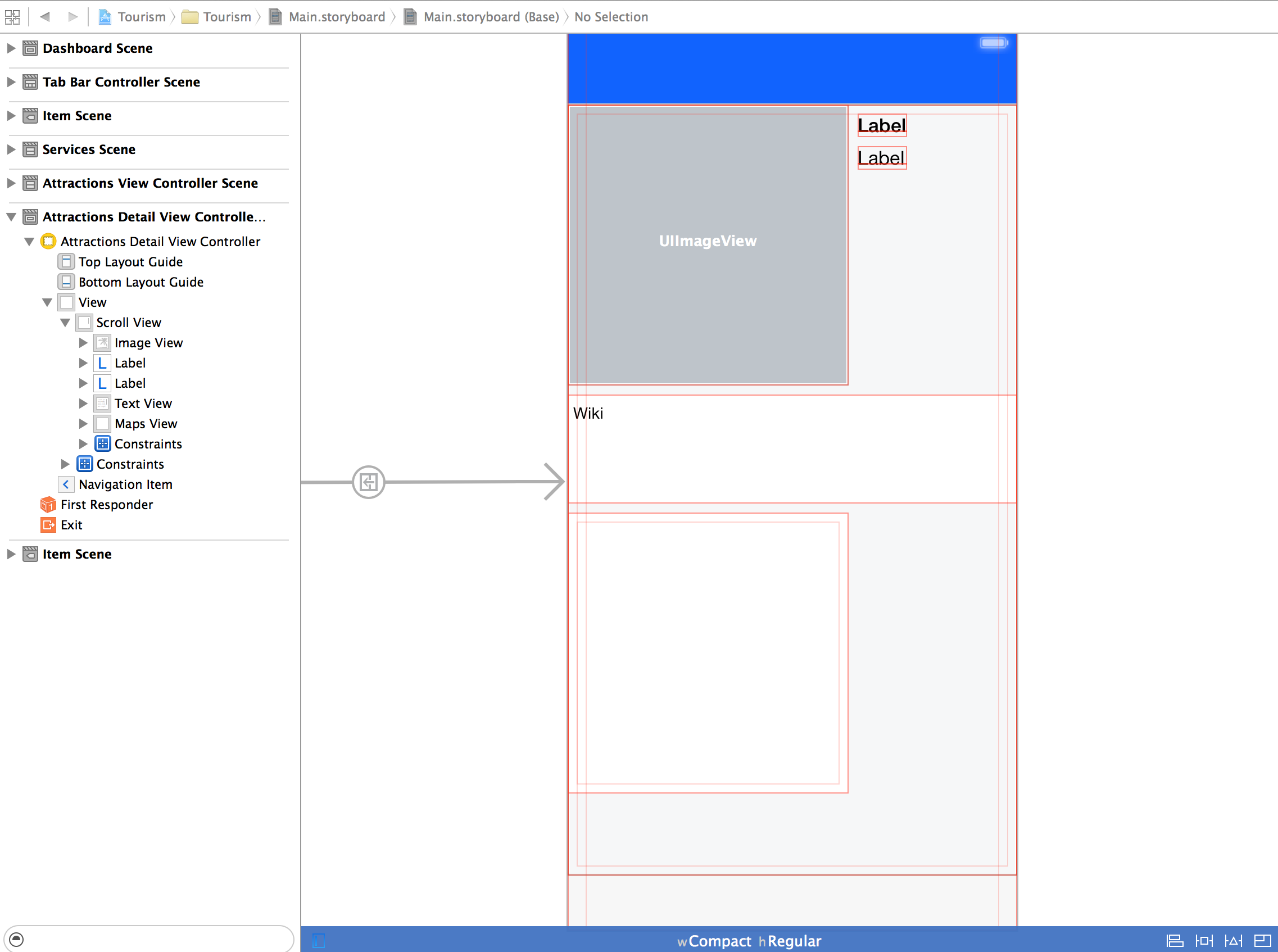Image resolution: width=1278 pixels, height=952 pixels.
Task: Open the wCompact hRegular size class control
Action: pyautogui.click(x=749, y=941)
